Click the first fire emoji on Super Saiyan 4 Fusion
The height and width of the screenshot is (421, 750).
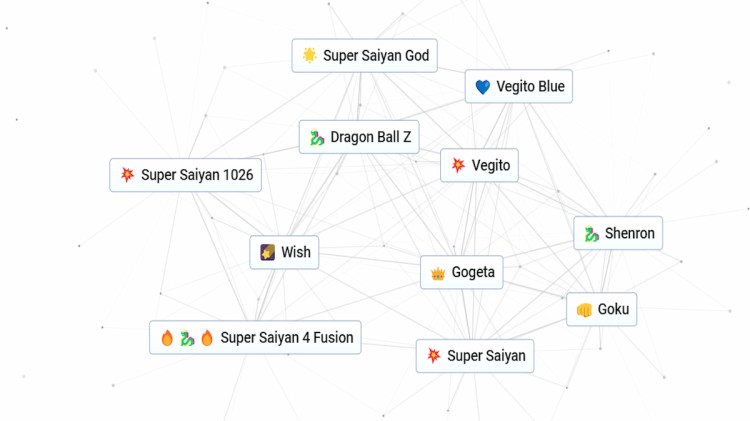pos(167,338)
